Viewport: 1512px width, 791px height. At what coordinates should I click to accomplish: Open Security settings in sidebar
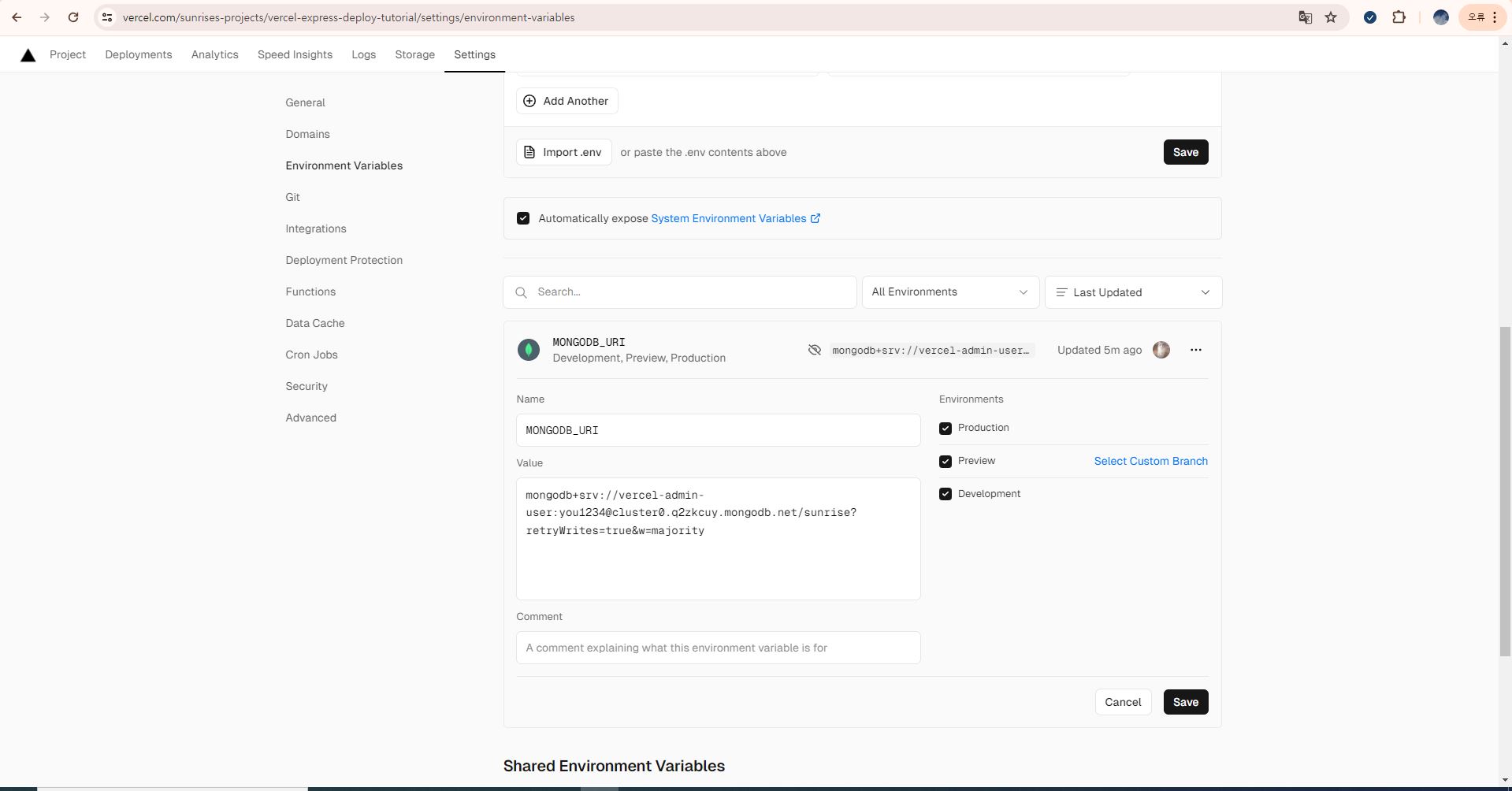(306, 386)
